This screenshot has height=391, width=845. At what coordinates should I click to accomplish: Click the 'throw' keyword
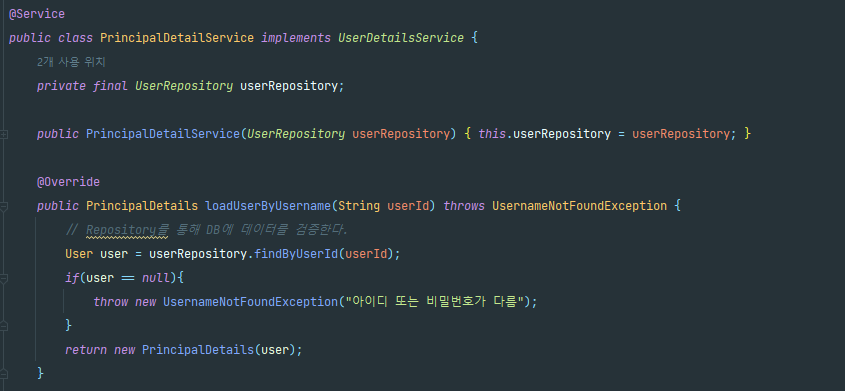tap(110, 302)
